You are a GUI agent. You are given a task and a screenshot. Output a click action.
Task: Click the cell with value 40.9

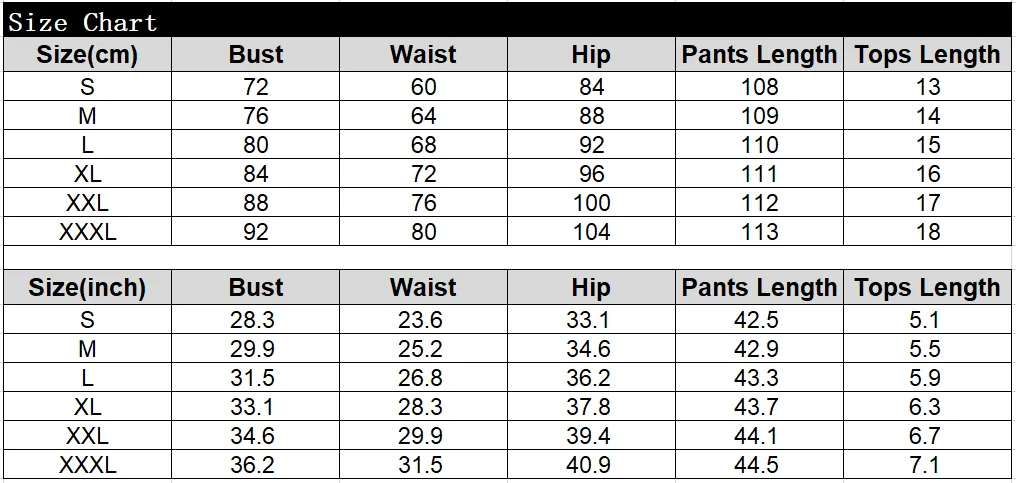pyautogui.click(x=591, y=465)
